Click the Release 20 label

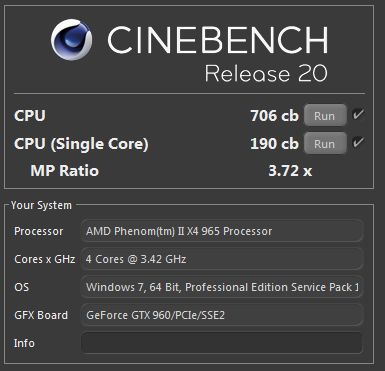click(x=266, y=73)
